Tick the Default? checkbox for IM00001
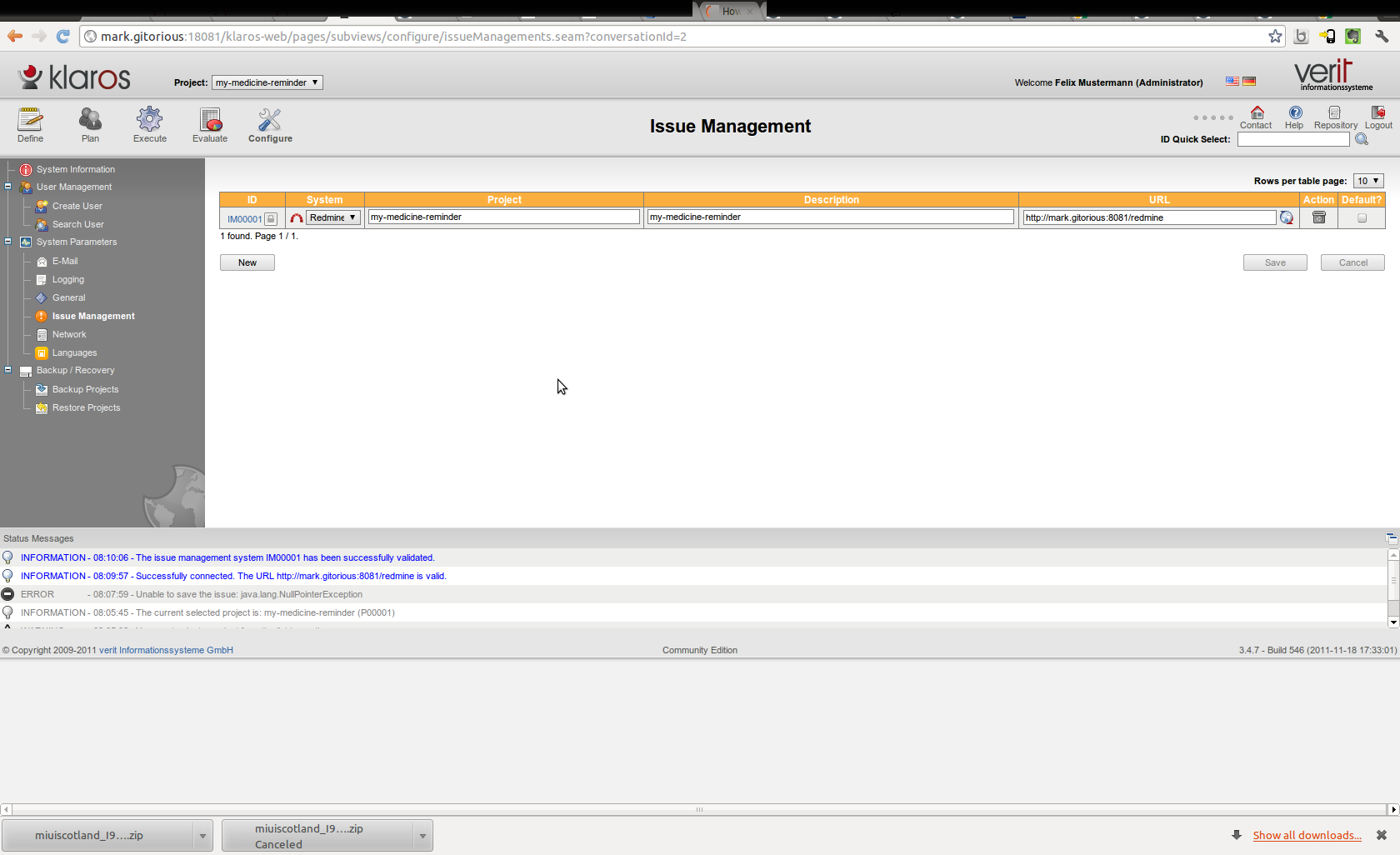This screenshot has width=1400, height=855. tap(1362, 218)
